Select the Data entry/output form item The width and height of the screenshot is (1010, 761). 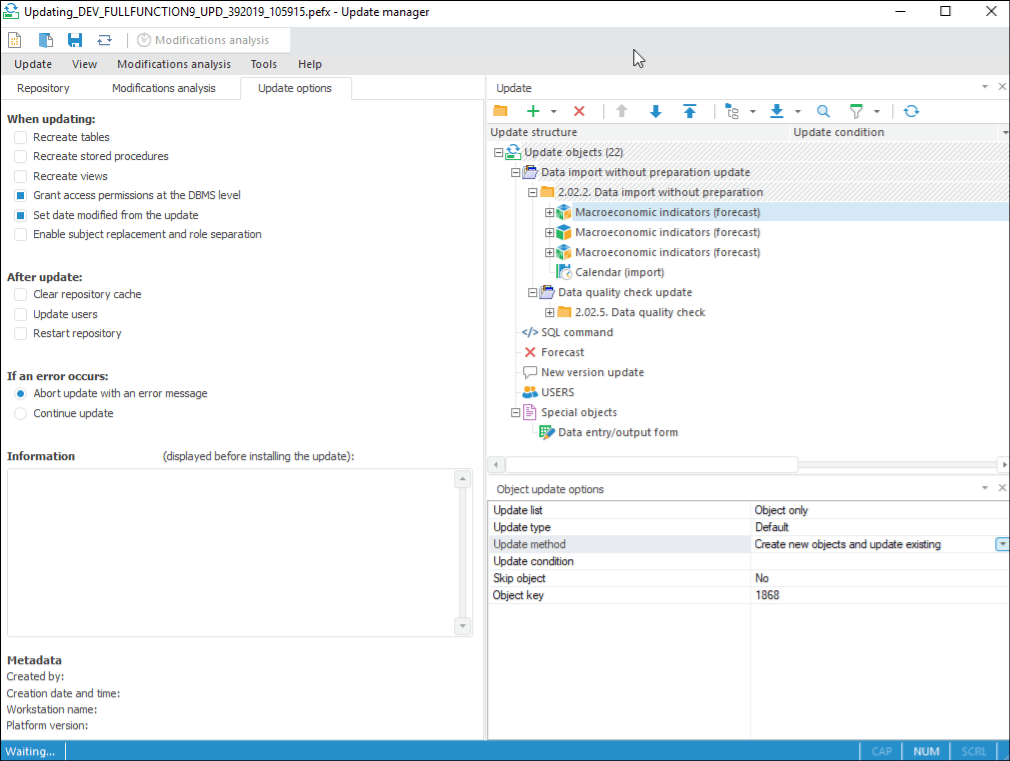(x=618, y=432)
